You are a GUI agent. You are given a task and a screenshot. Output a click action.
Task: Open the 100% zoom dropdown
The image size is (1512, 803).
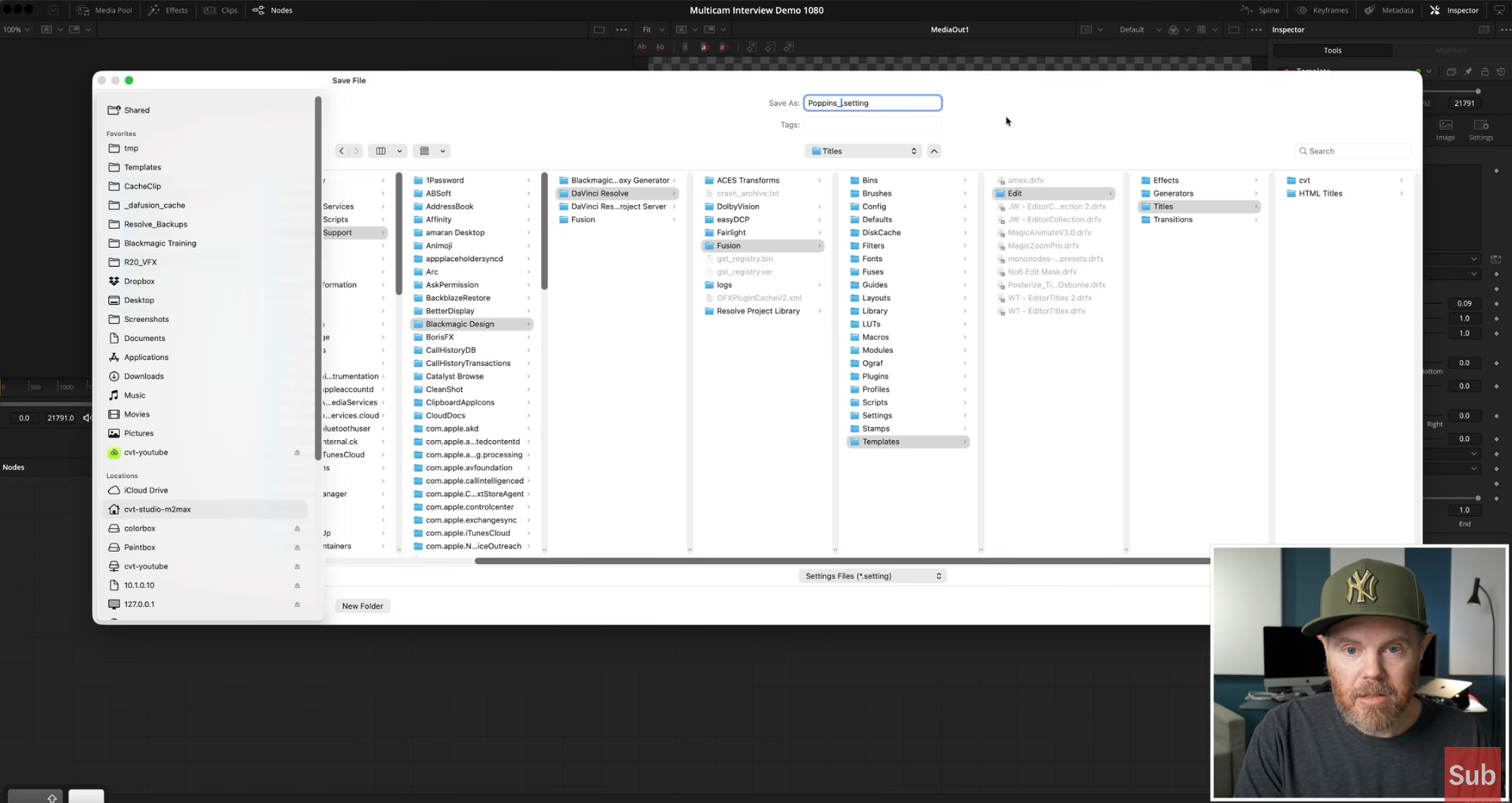pyautogui.click(x=16, y=29)
